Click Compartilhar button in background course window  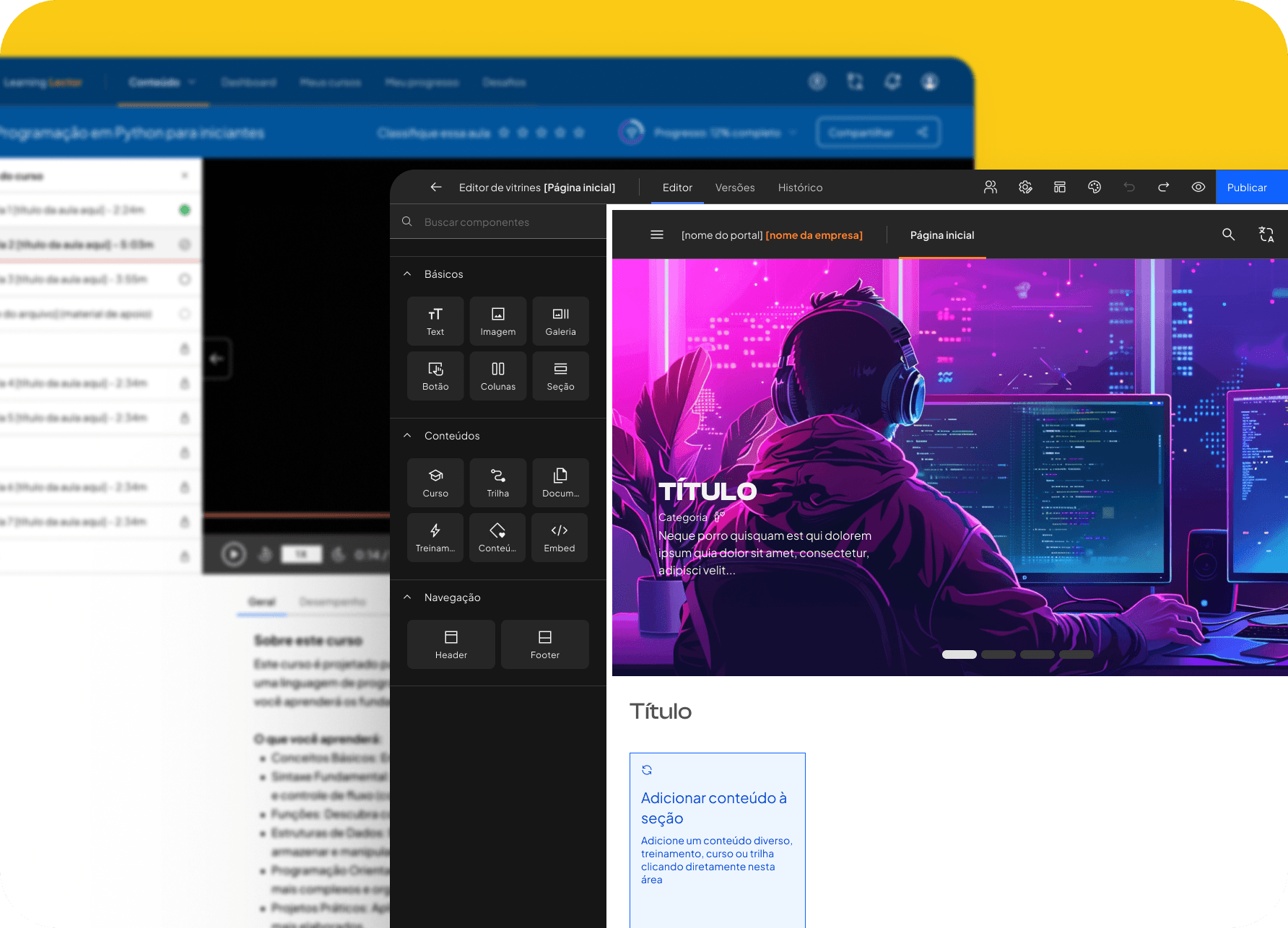point(878,132)
